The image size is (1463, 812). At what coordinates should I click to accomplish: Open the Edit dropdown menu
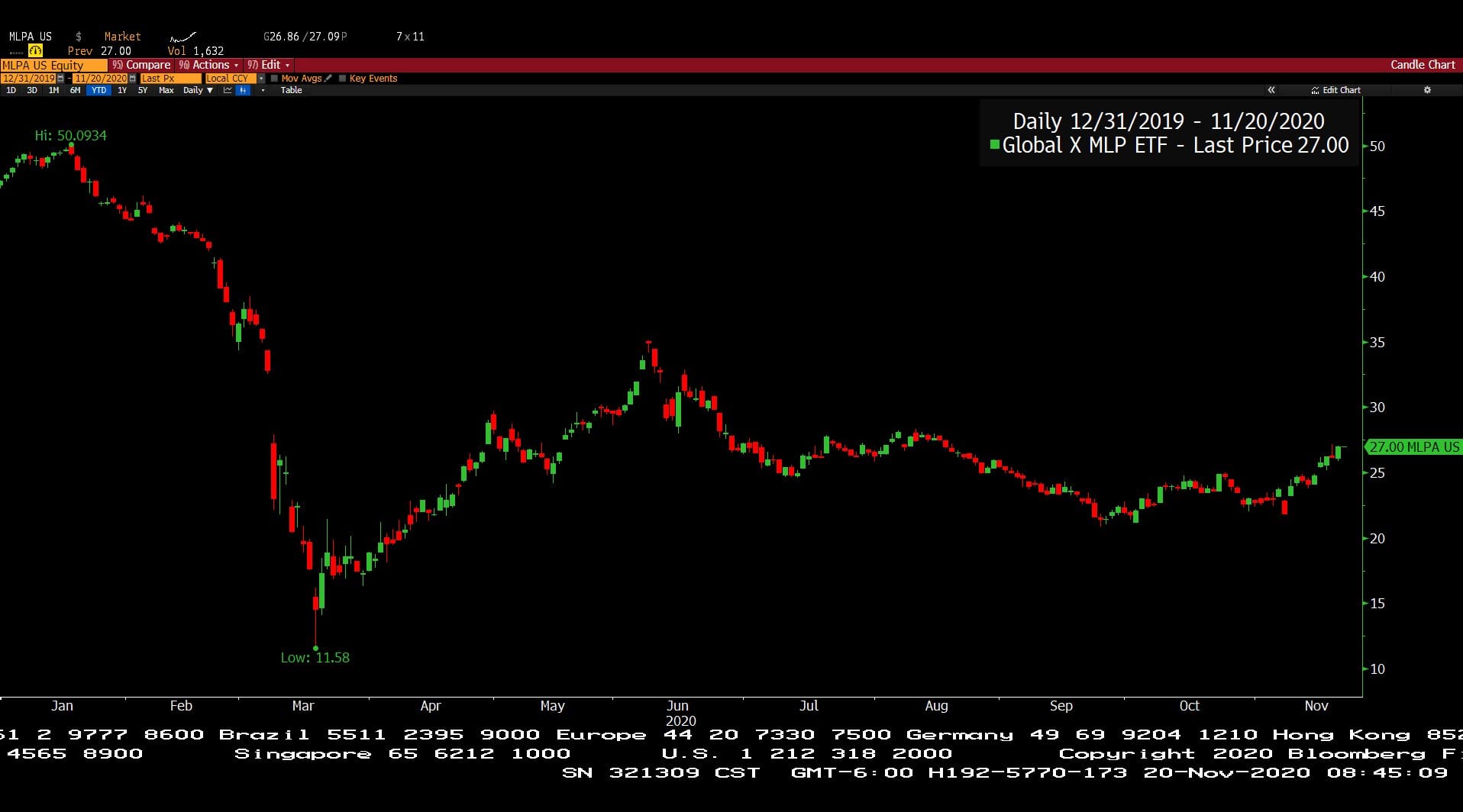point(268,65)
